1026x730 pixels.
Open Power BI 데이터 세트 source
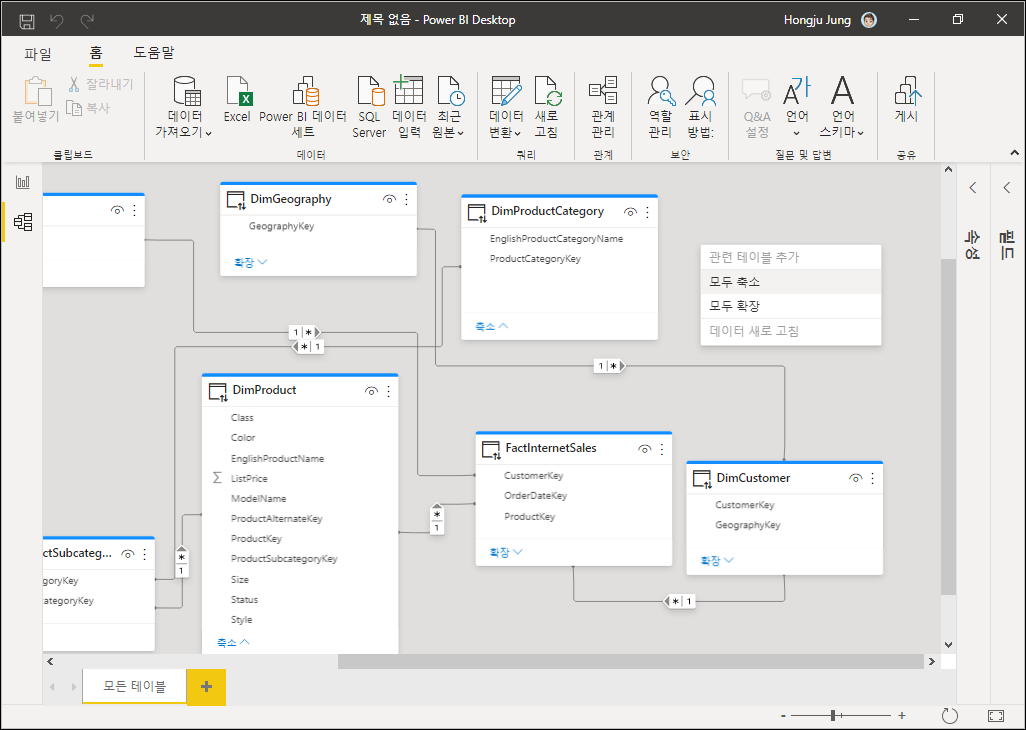(303, 106)
